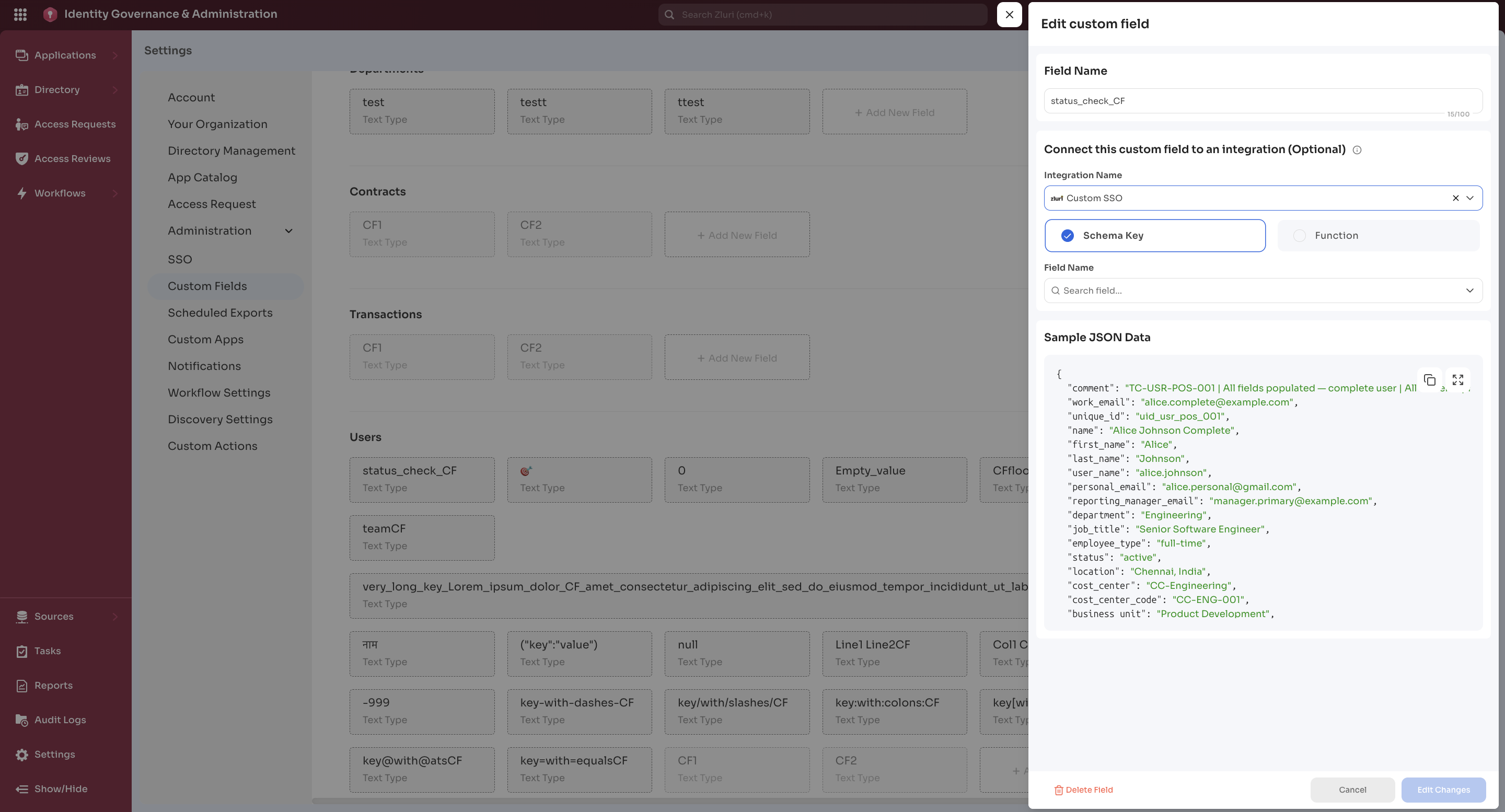
Task: Click the Directory sidebar icon
Action: click(x=21, y=89)
